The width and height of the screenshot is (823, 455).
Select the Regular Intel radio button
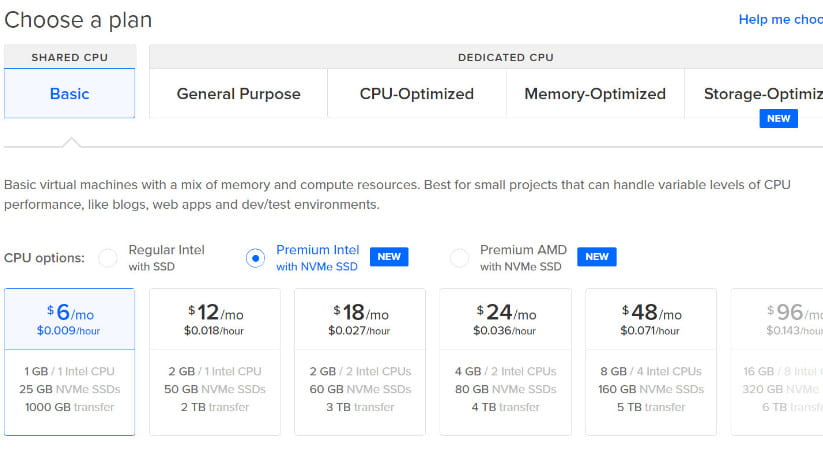point(107,258)
